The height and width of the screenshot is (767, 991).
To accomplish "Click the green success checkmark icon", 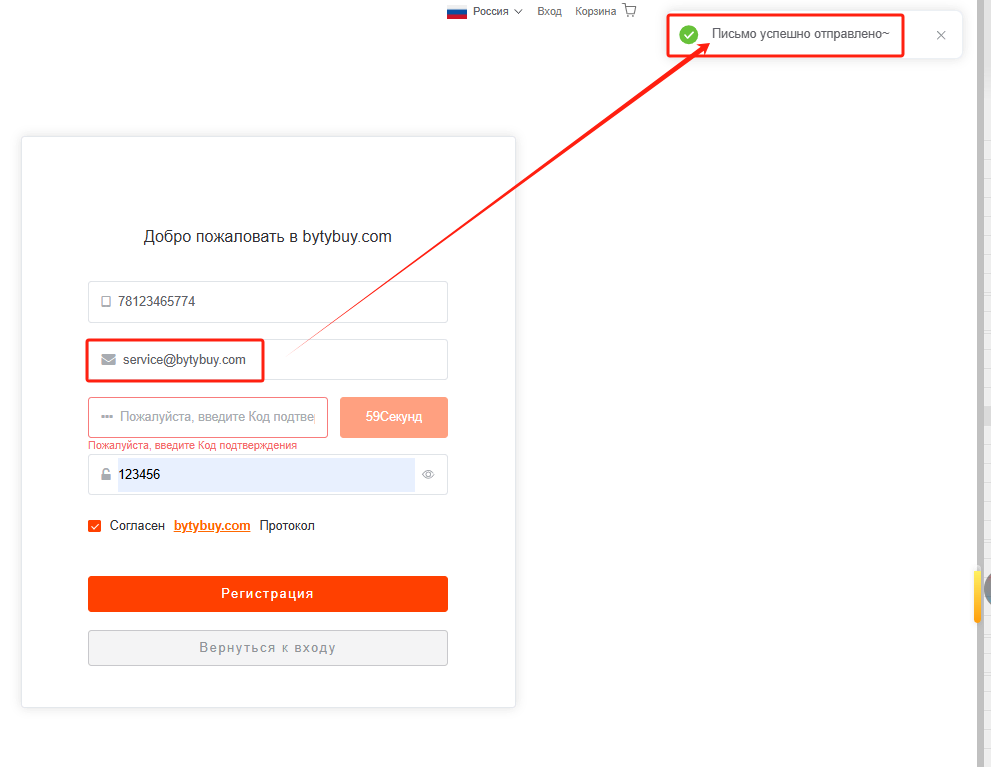I will [688, 35].
